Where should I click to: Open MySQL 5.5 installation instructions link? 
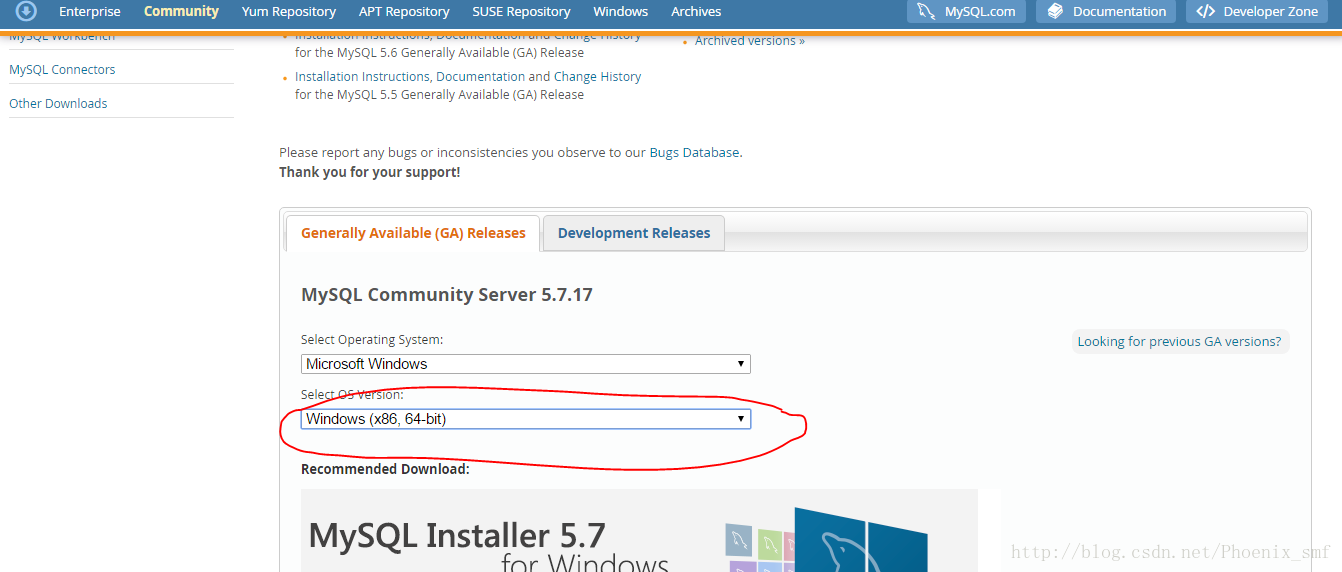click(468, 77)
